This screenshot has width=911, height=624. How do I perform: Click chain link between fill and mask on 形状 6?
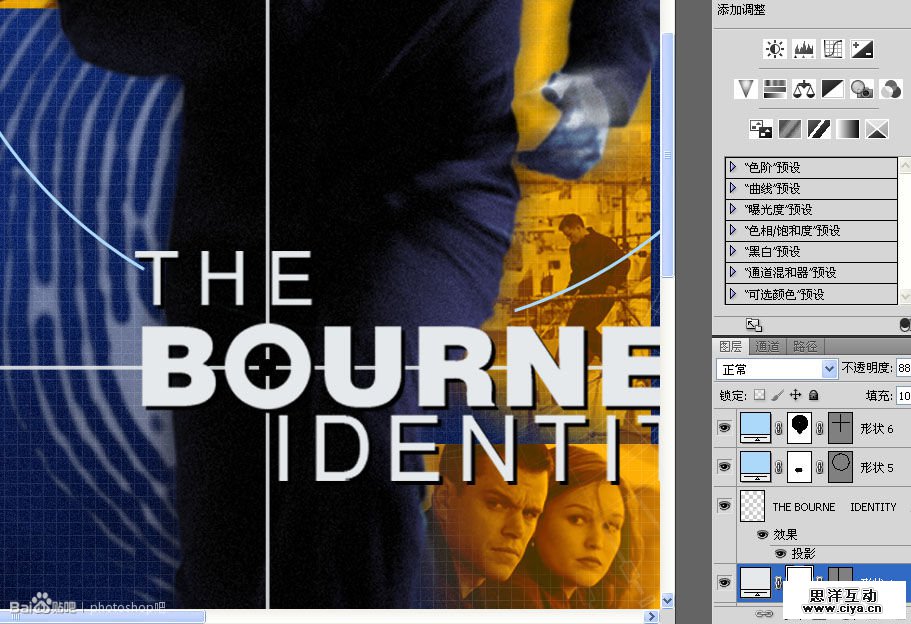(x=779, y=428)
